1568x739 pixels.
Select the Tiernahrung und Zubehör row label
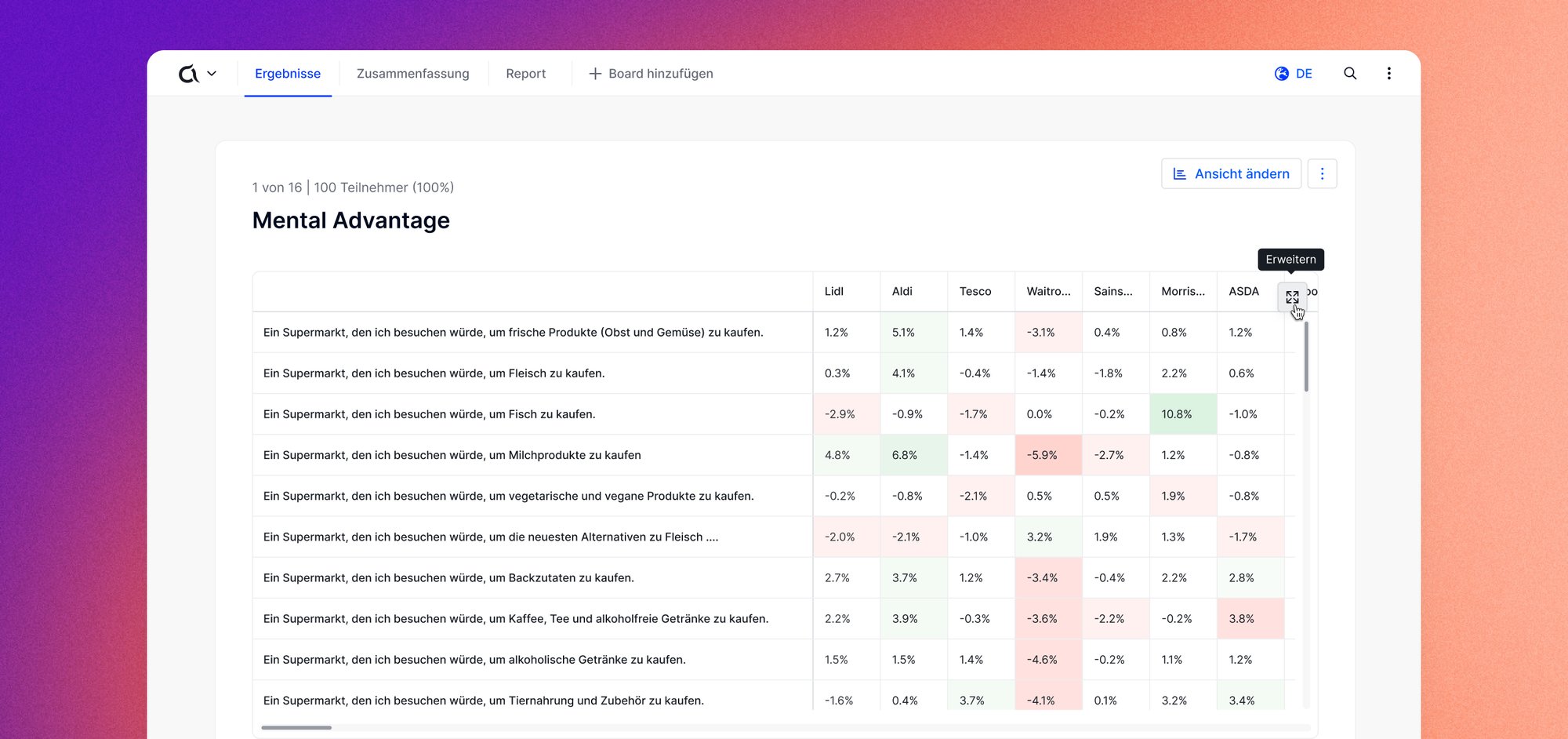(484, 701)
